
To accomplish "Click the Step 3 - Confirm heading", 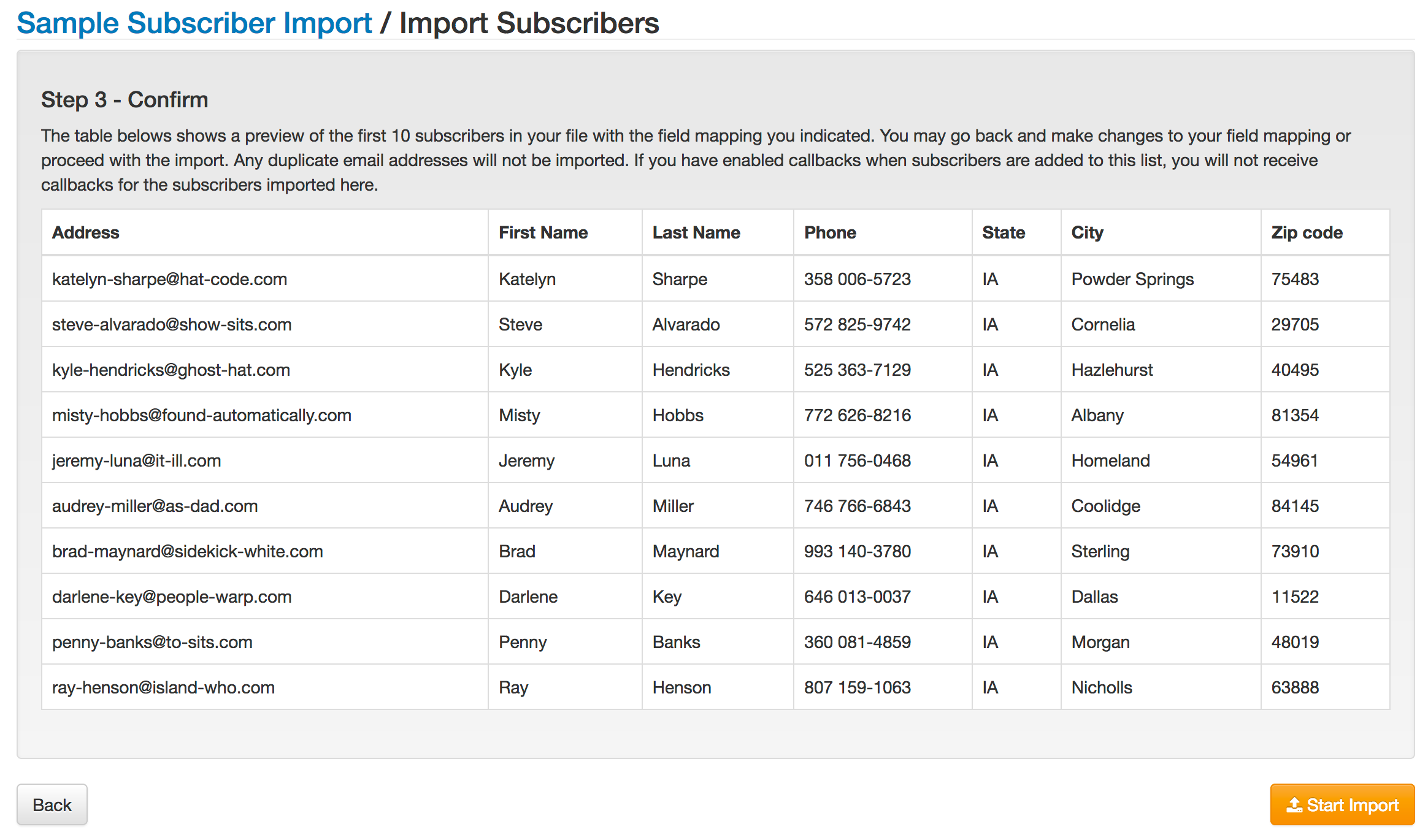I will point(125,100).
